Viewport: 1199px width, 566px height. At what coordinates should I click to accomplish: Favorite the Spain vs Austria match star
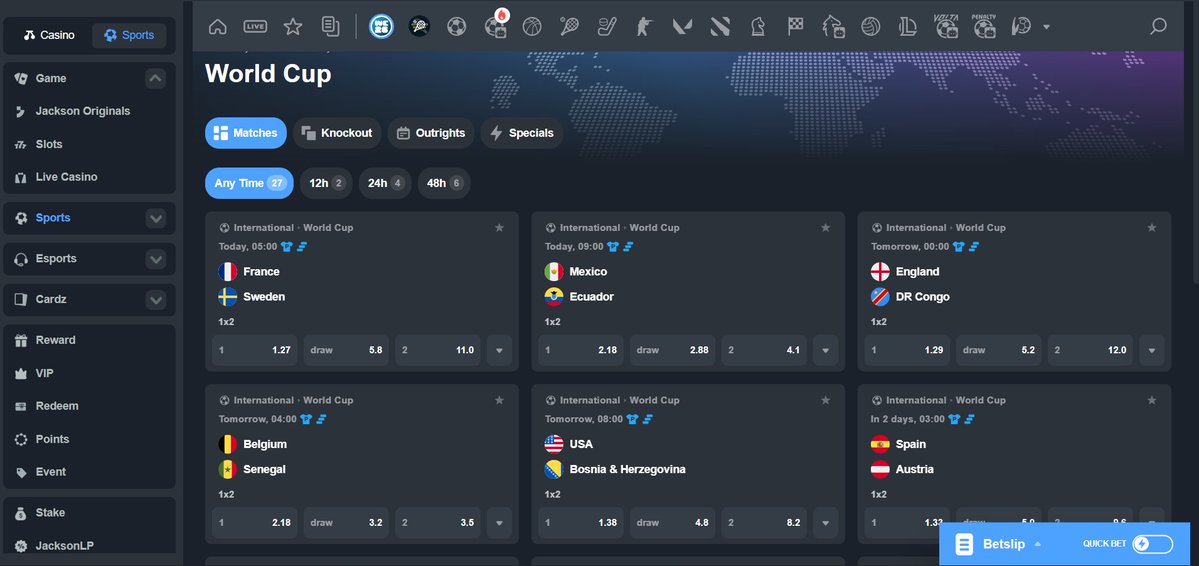click(1152, 400)
